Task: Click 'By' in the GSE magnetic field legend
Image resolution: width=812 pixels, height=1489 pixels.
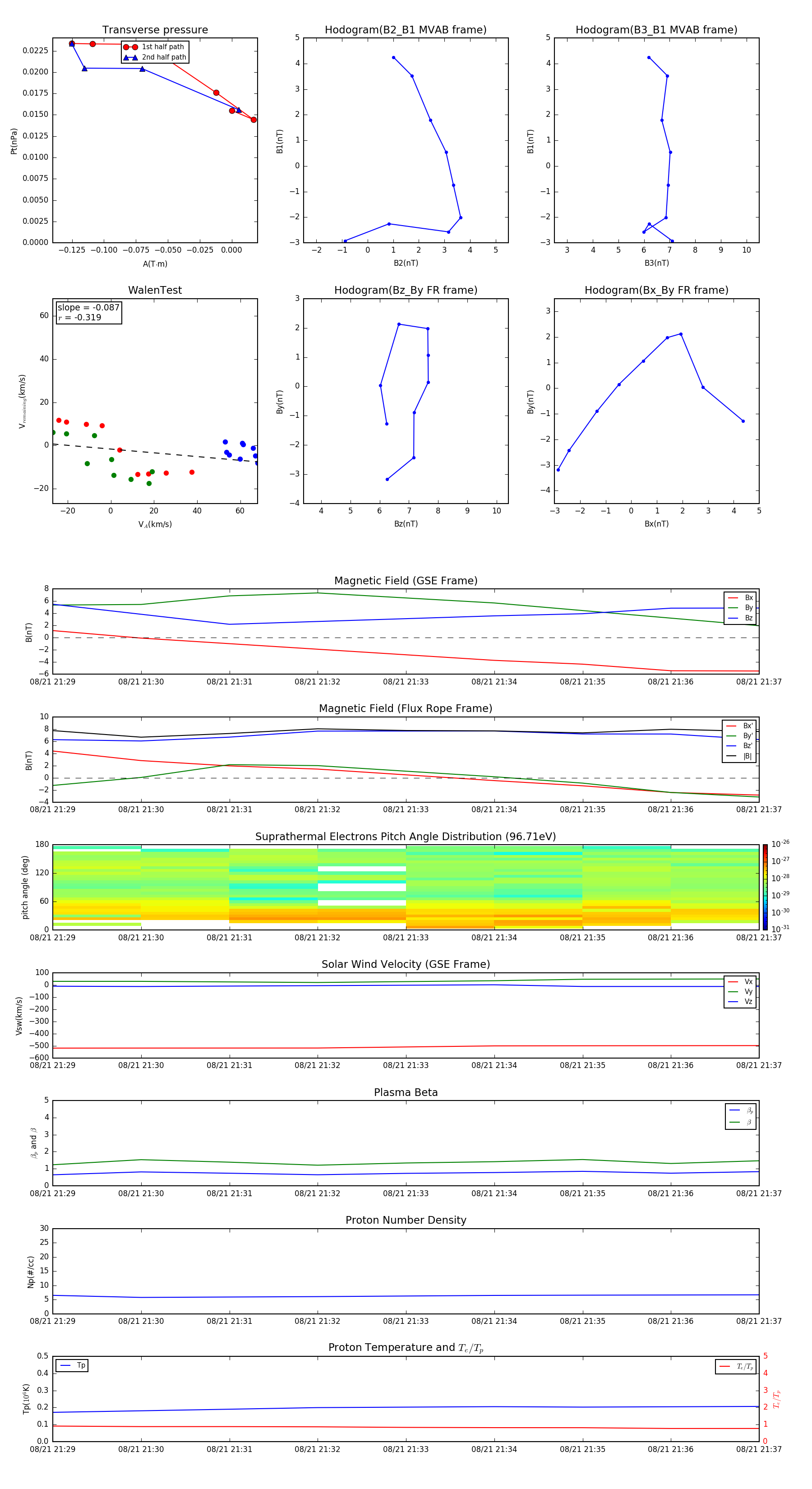Action: pyautogui.click(x=741, y=607)
